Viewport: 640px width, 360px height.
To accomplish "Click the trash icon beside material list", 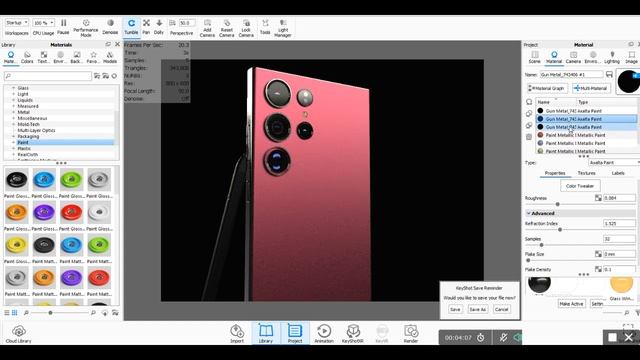I will click(529, 137).
